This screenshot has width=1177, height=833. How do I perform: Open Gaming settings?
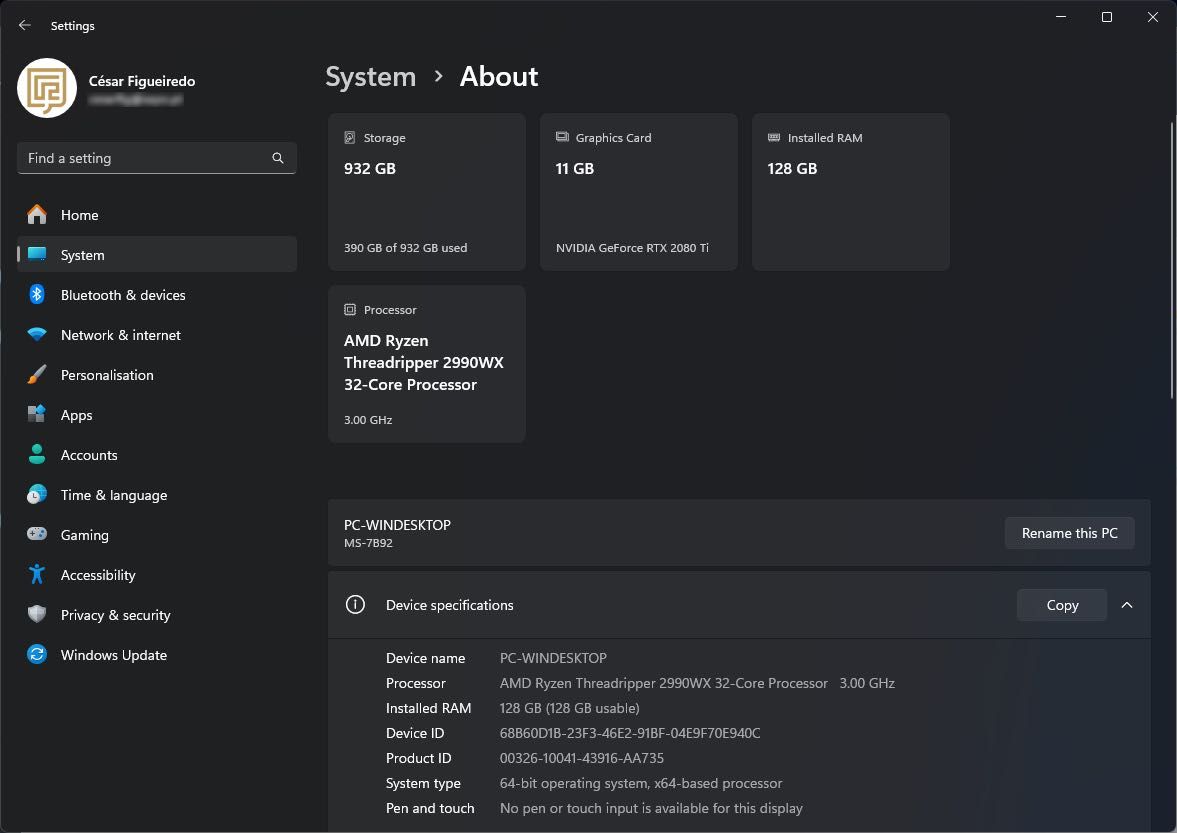(156, 535)
